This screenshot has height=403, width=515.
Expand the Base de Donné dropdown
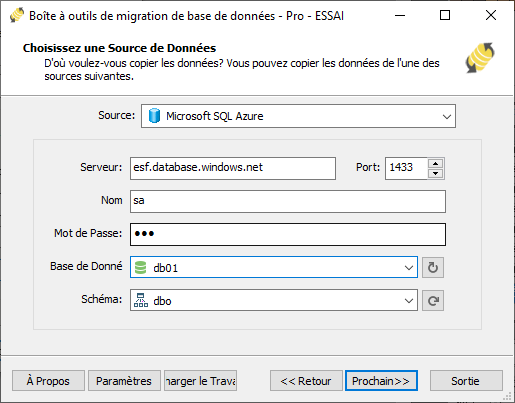coord(409,267)
